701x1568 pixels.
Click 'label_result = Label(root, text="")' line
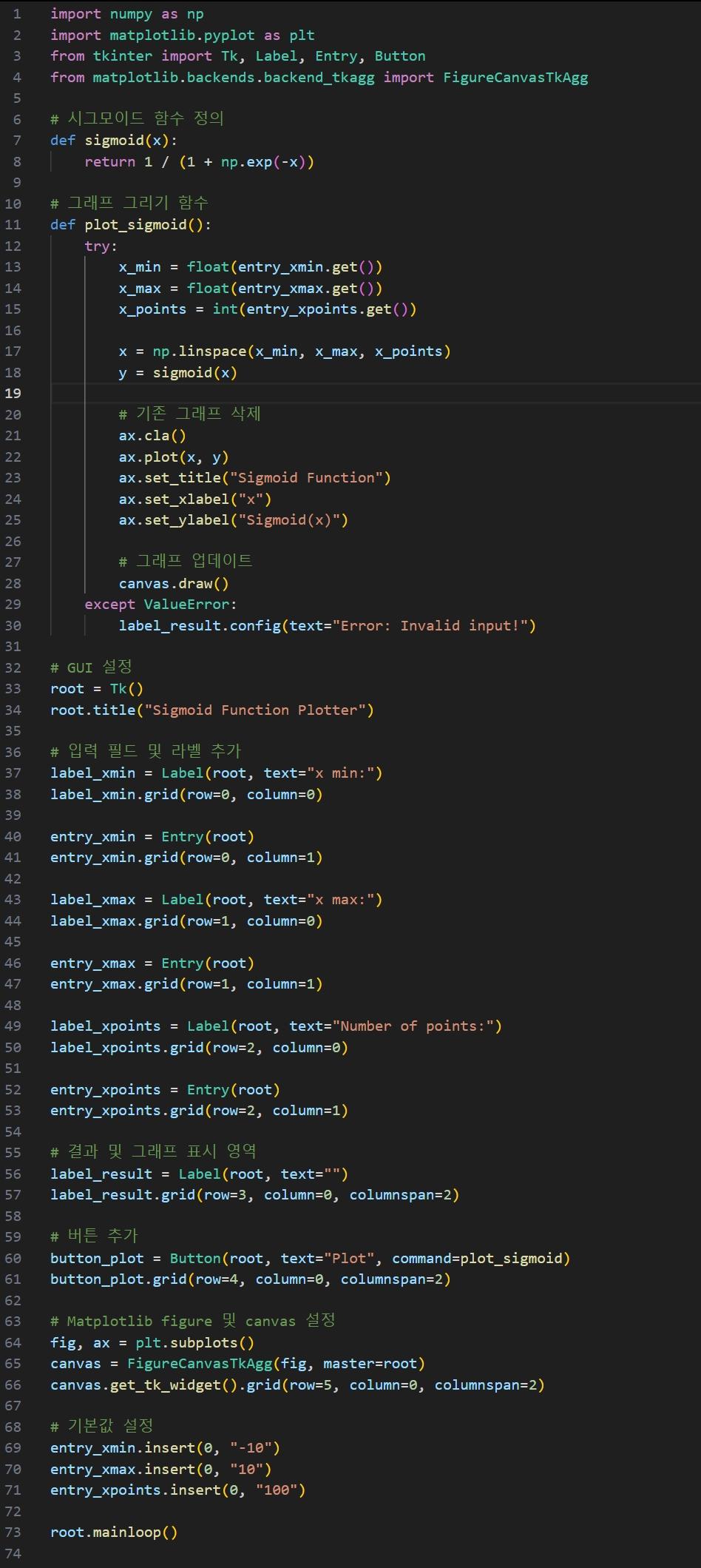(x=200, y=1174)
